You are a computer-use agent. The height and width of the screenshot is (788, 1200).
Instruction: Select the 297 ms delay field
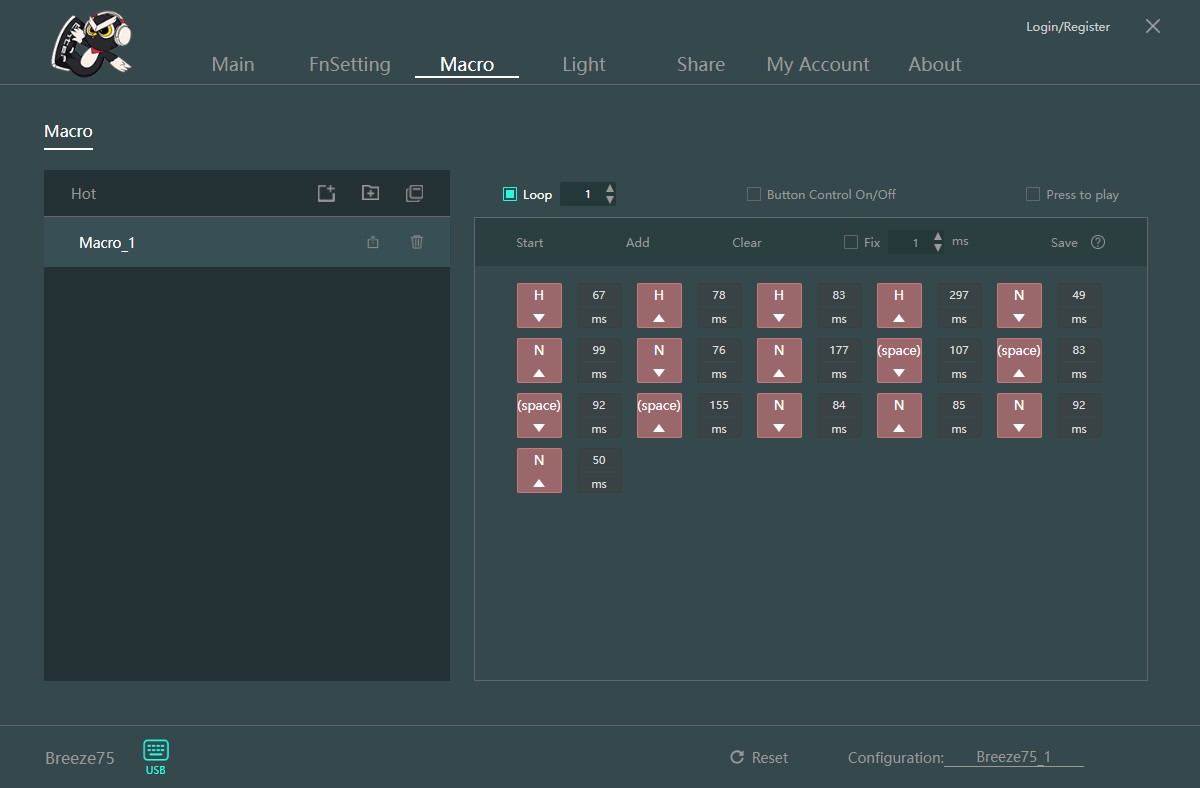[x=959, y=296]
